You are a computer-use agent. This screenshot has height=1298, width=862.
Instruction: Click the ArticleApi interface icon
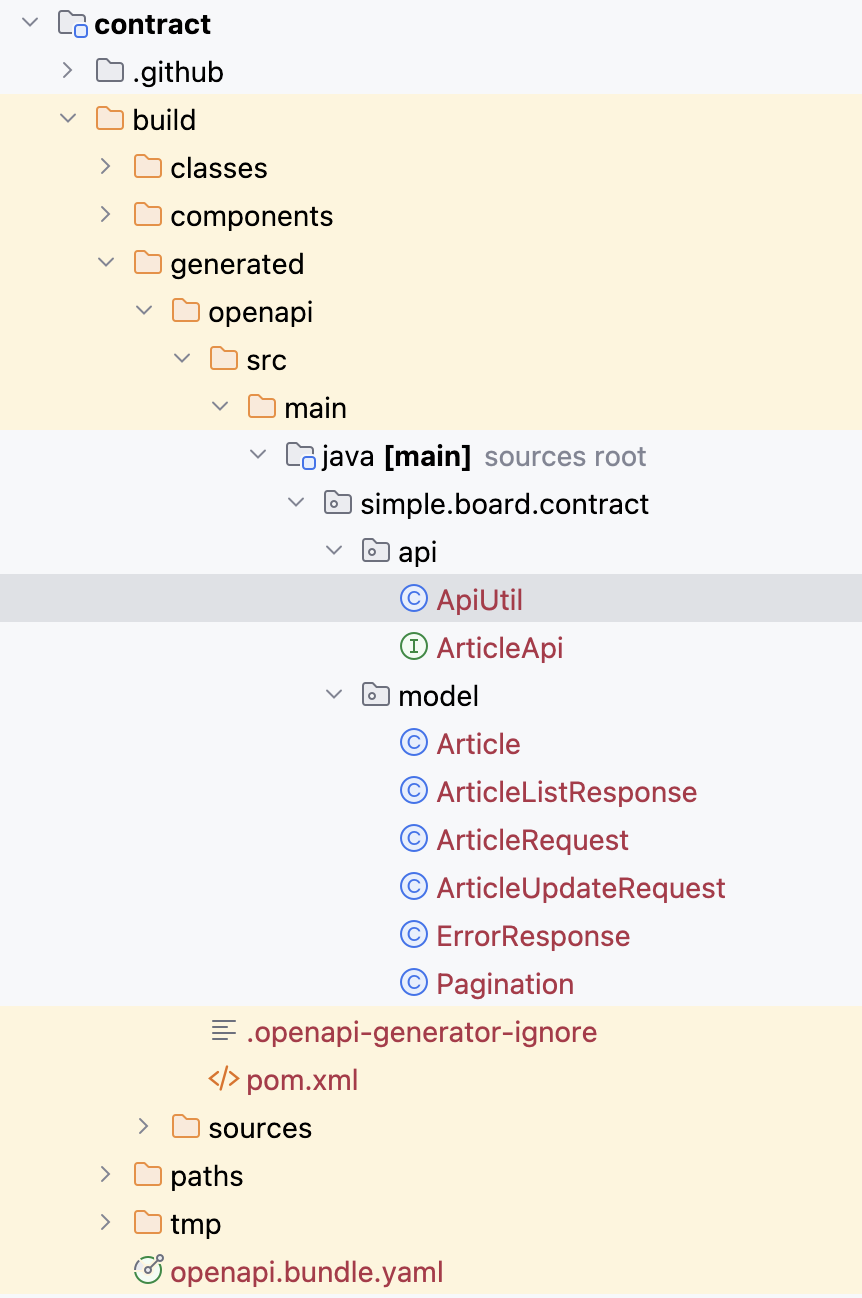(413, 647)
